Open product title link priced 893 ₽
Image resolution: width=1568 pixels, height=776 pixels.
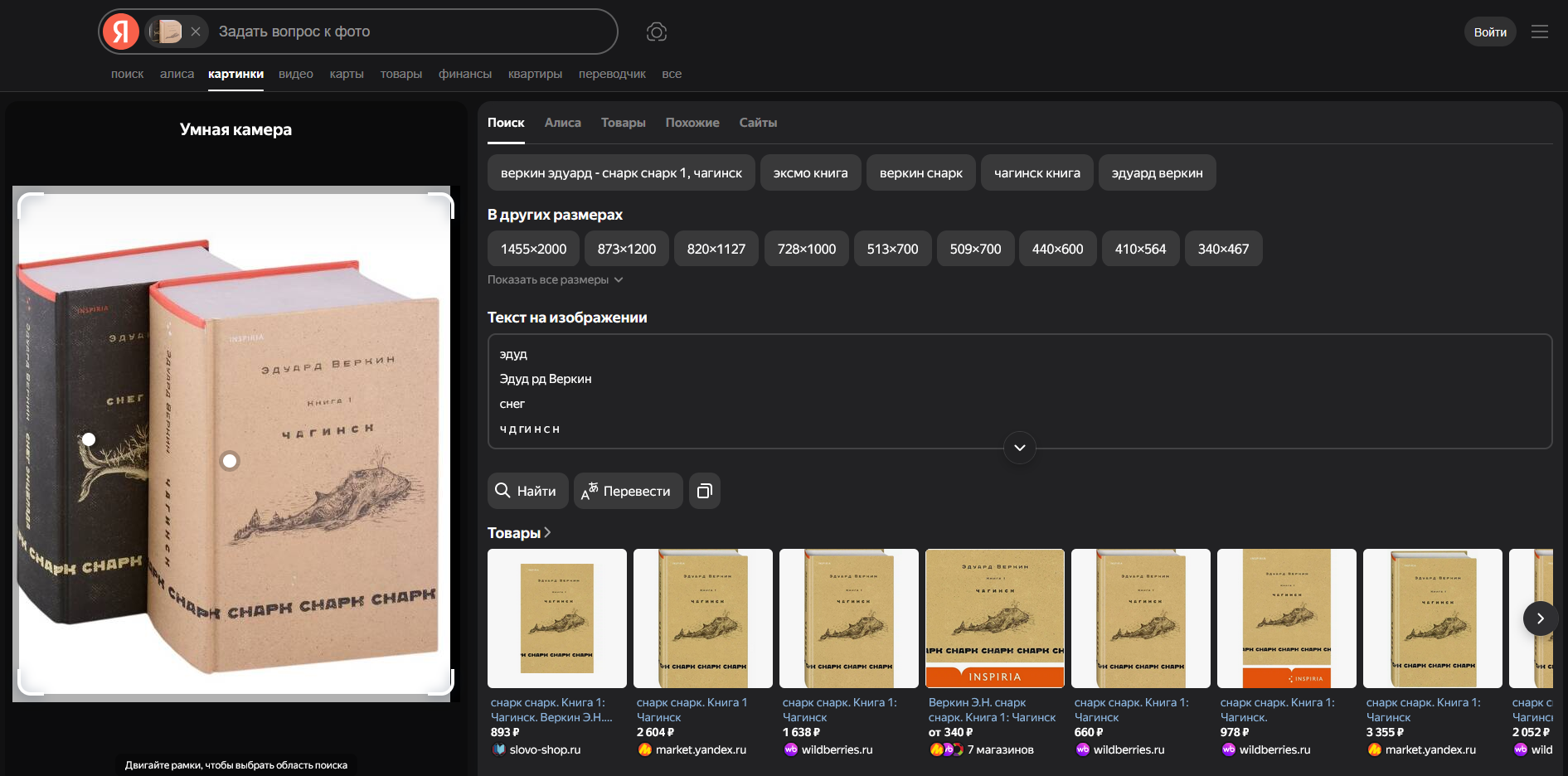(552, 710)
